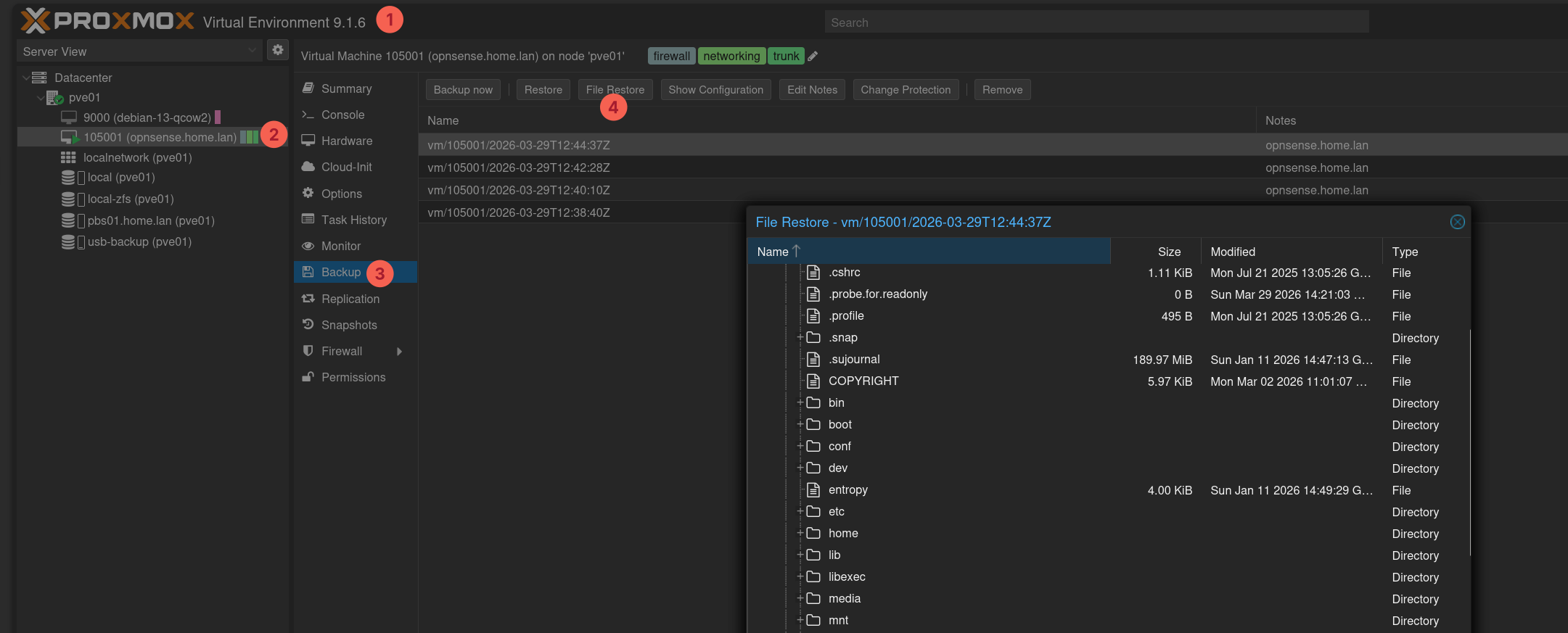Select the pbs01.home.lan storage icon
Viewport: 1568px width, 633px height.
(68, 220)
